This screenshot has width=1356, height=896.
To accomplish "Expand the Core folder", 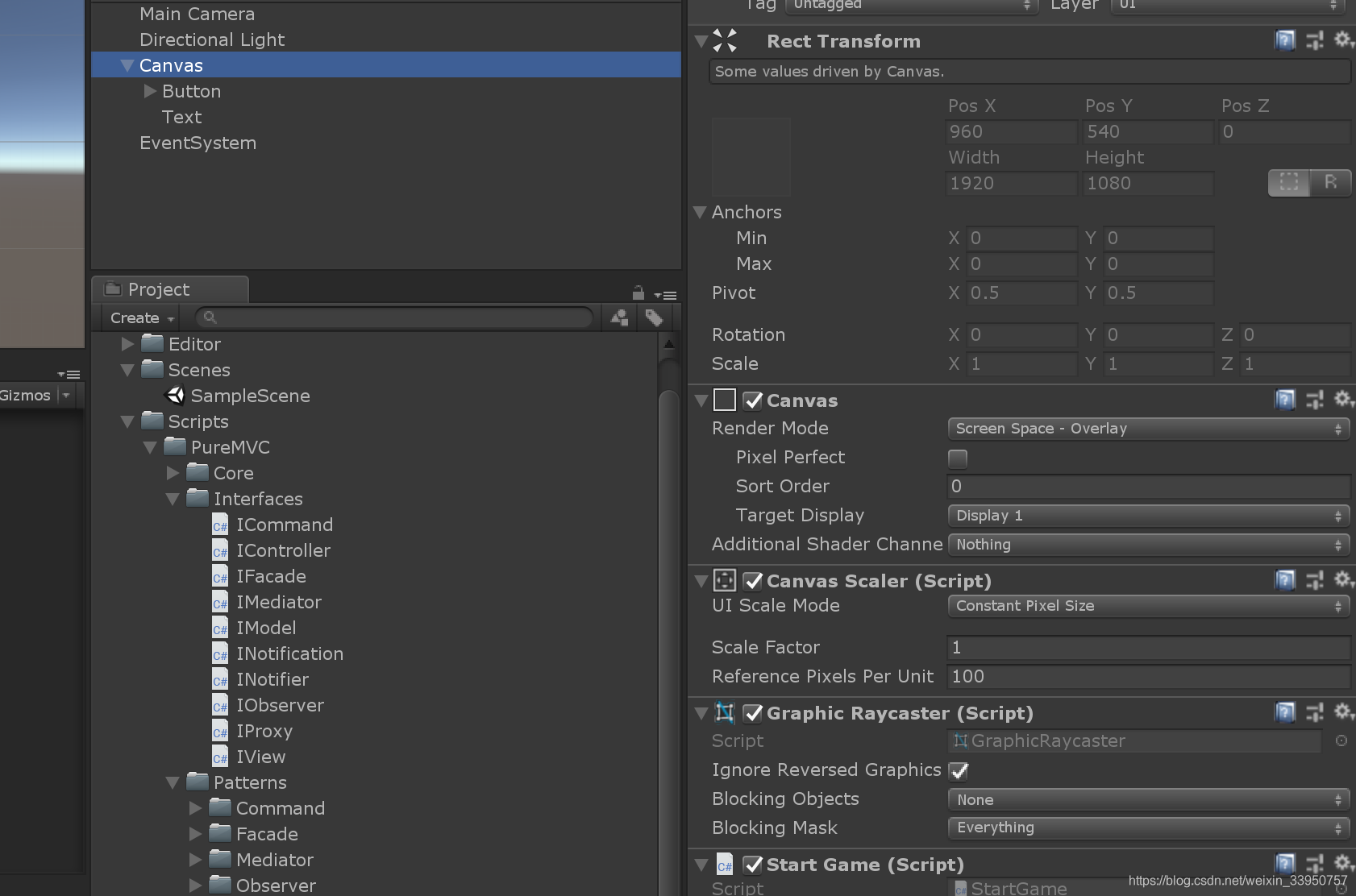I will click(x=173, y=473).
